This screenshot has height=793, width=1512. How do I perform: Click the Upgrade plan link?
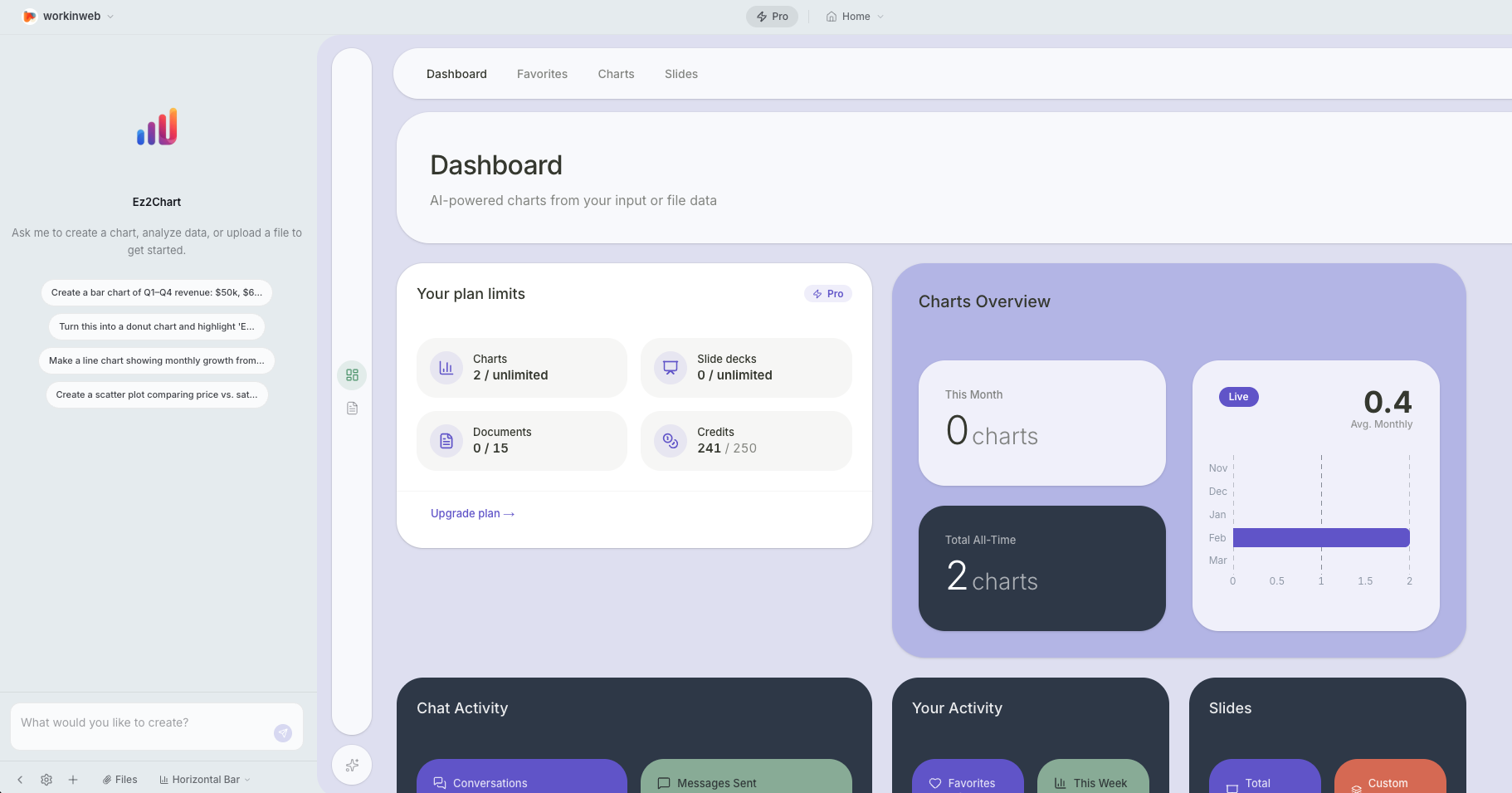[x=472, y=513]
